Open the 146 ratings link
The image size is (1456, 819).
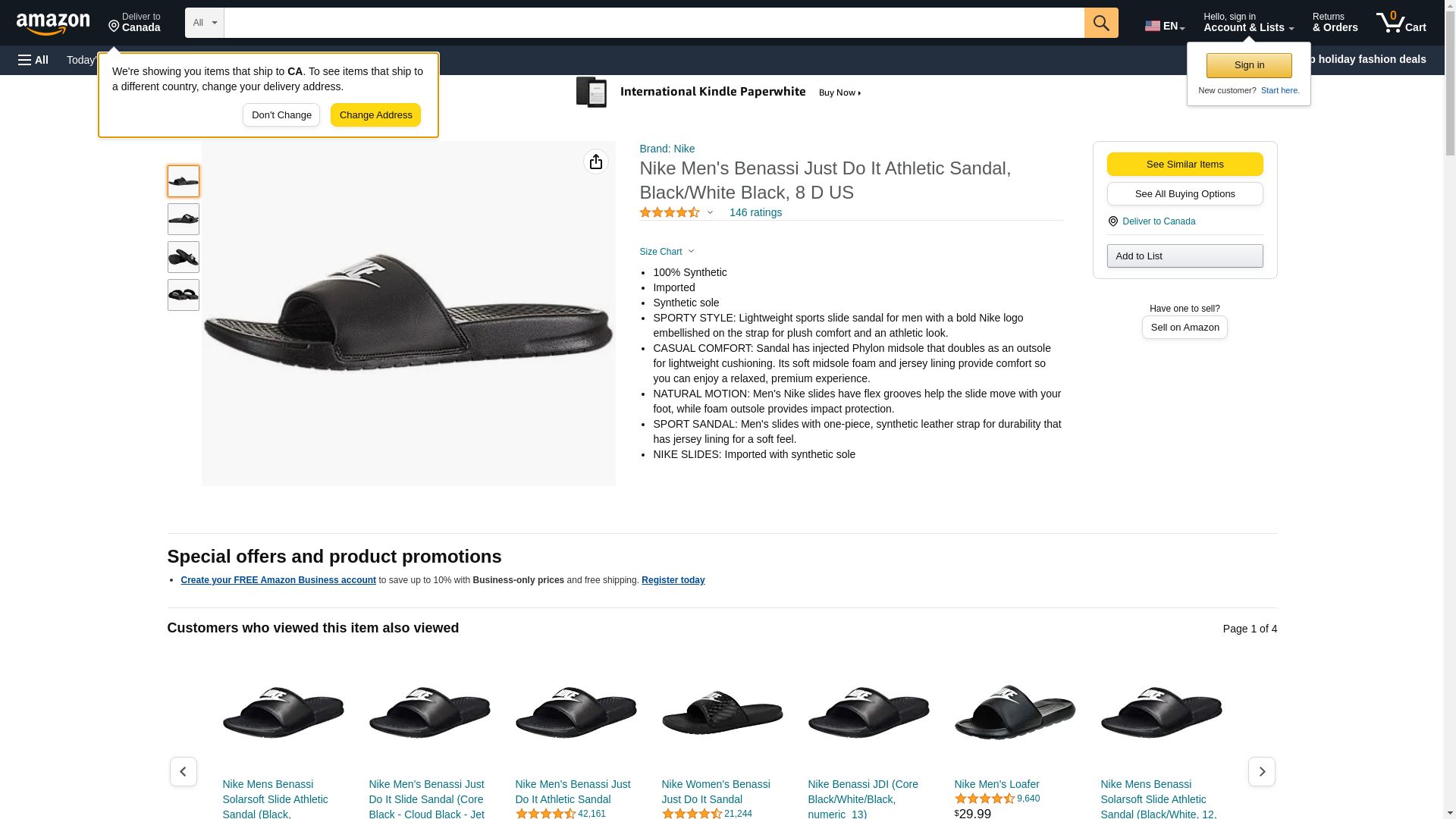pyautogui.click(x=755, y=213)
